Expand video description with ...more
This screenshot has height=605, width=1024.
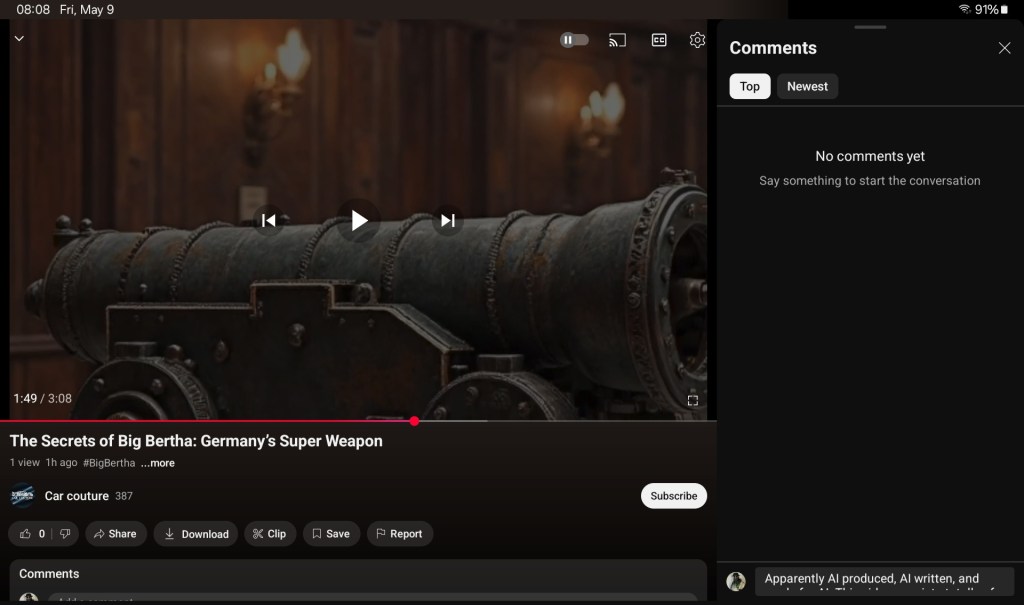point(158,463)
